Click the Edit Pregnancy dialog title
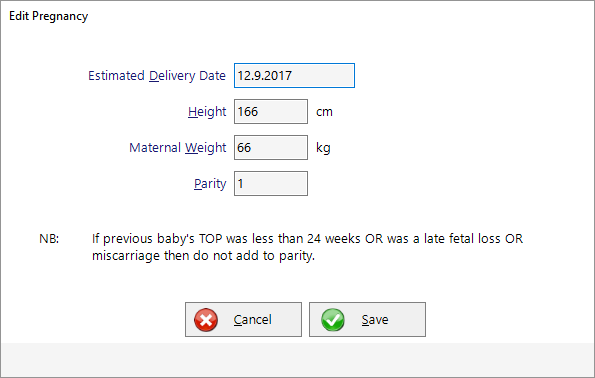The width and height of the screenshot is (595, 378). (x=49, y=16)
